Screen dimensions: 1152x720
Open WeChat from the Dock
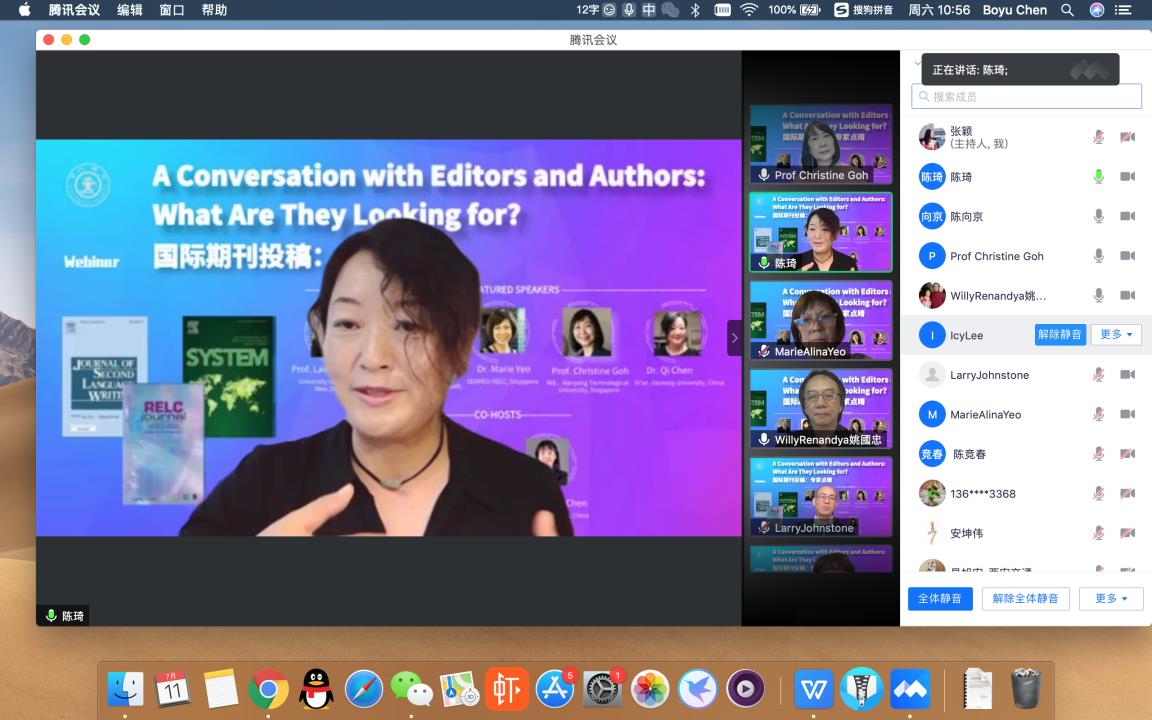pyautogui.click(x=411, y=689)
